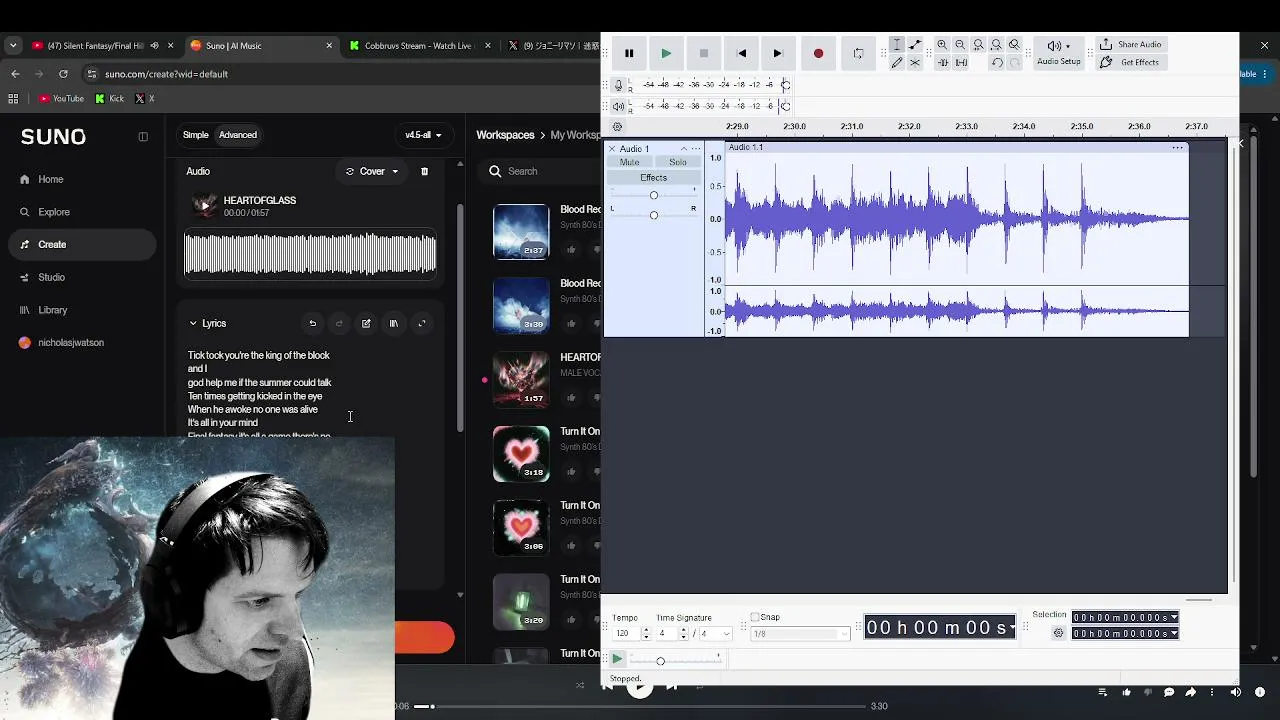This screenshot has height=720, width=1280.
Task: Click the Audacity Stop button
Action: 704,53
